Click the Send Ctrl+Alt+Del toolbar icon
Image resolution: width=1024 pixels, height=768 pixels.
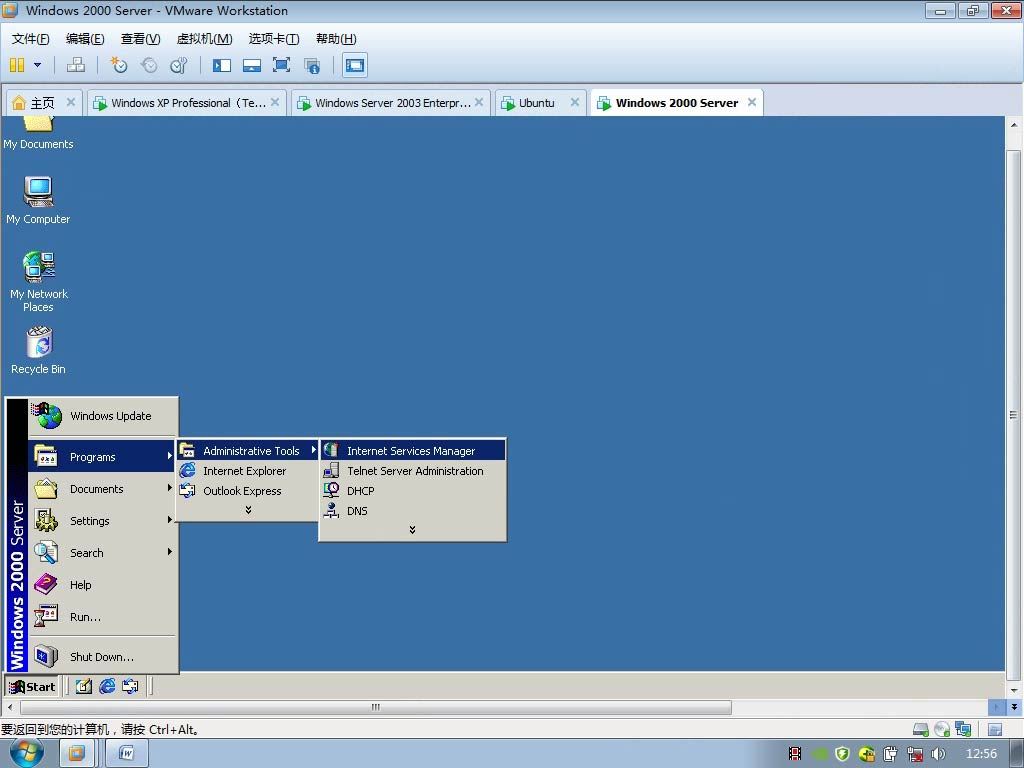(x=76, y=65)
